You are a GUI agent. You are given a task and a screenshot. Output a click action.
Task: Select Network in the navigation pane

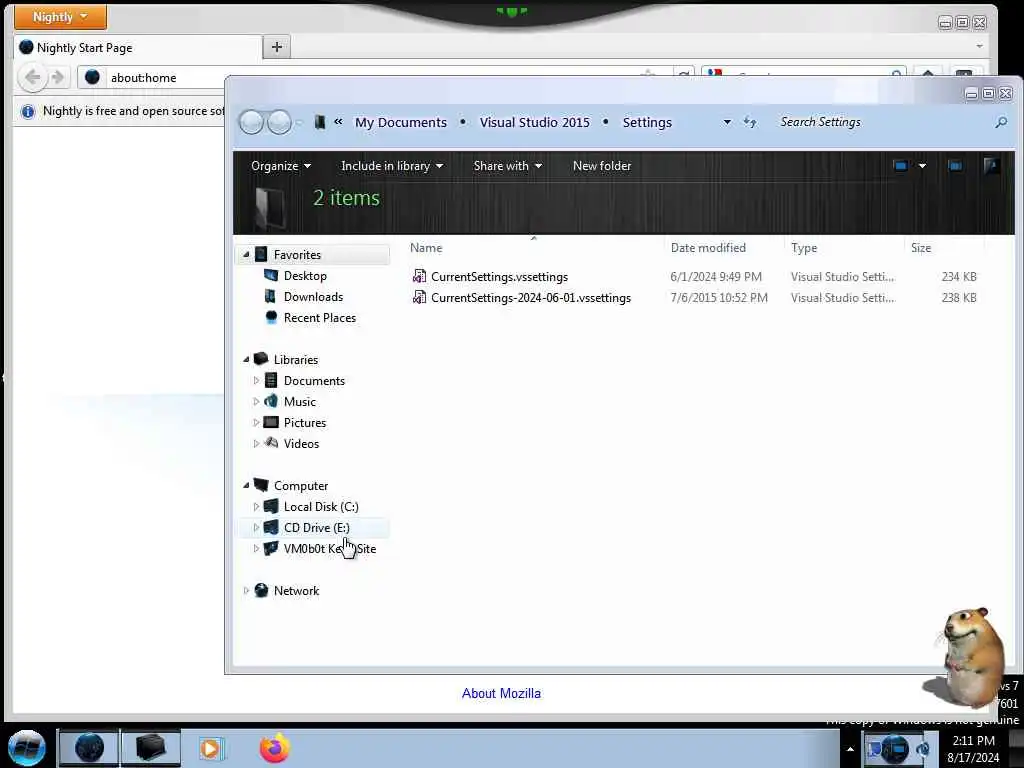(296, 591)
